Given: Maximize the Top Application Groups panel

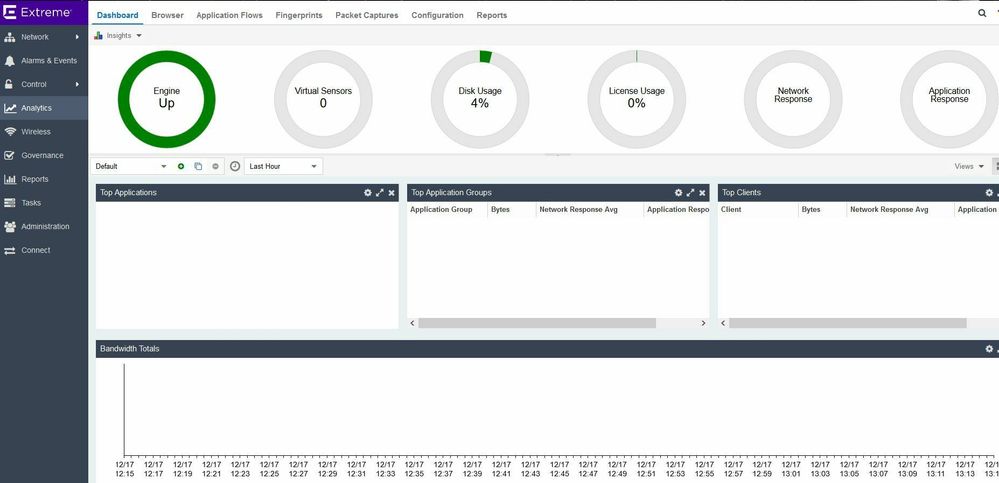Looking at the screenshot, I should click(x=691, y=192).
